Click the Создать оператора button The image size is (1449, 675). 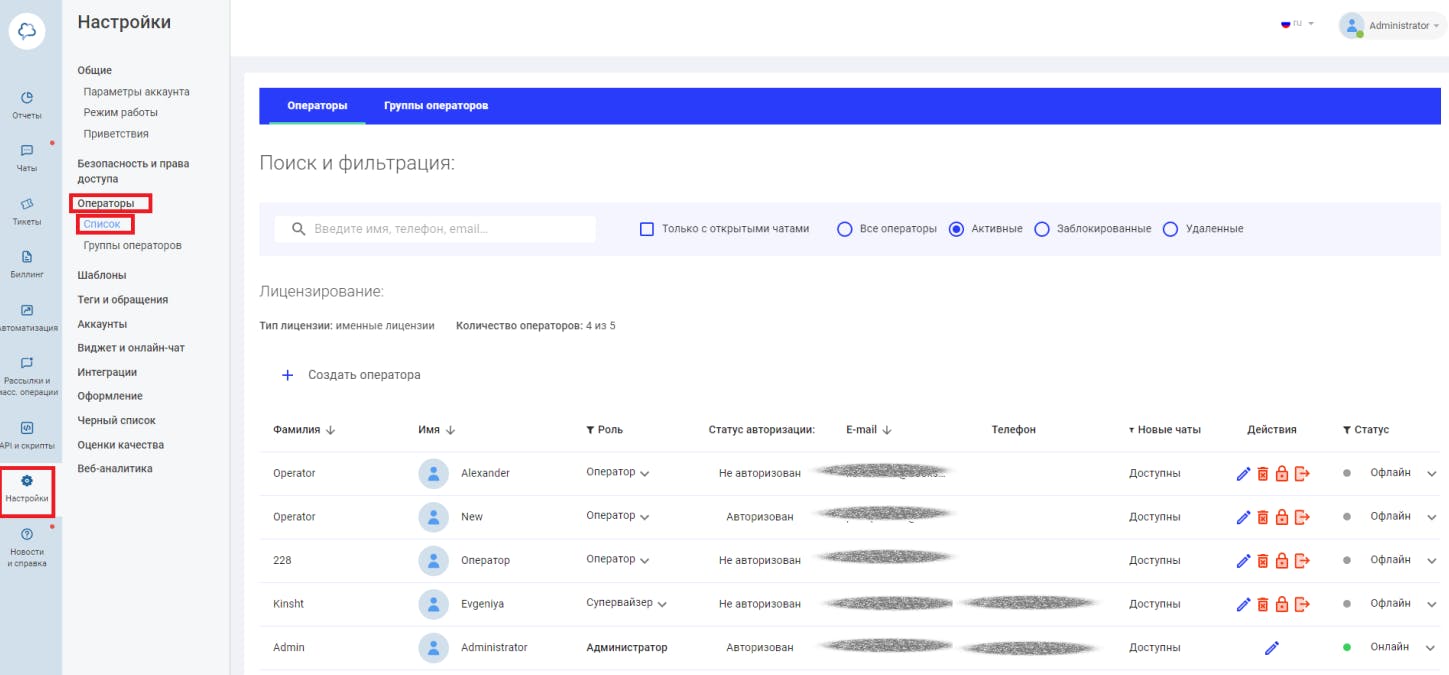click(351, 375)
